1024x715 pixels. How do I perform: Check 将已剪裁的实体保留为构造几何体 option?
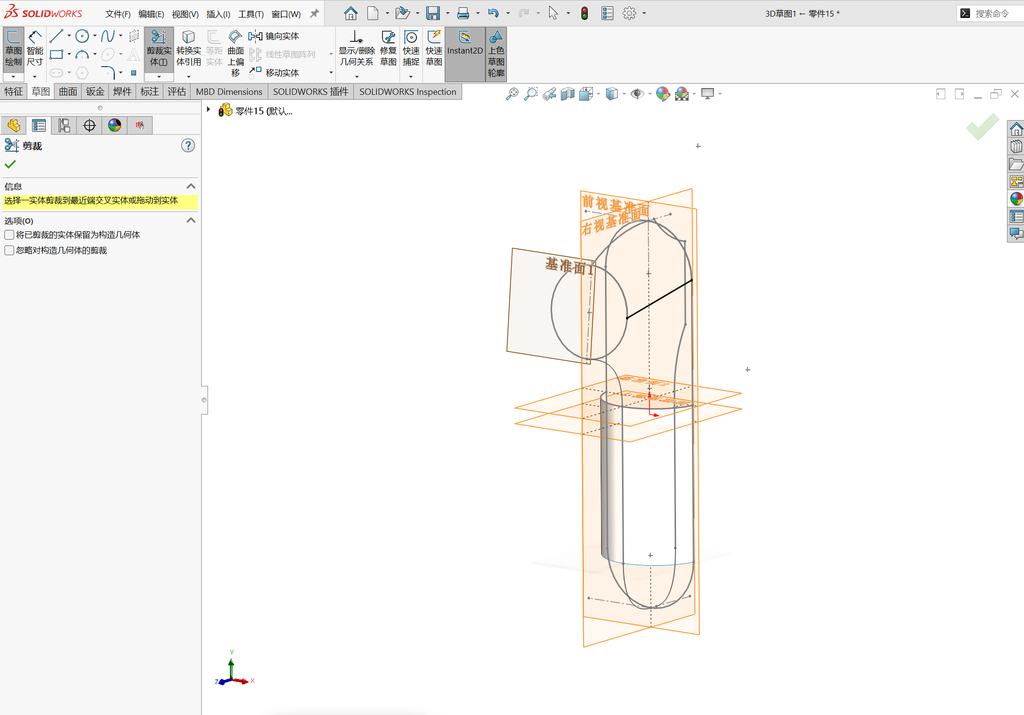click(9, 235)
